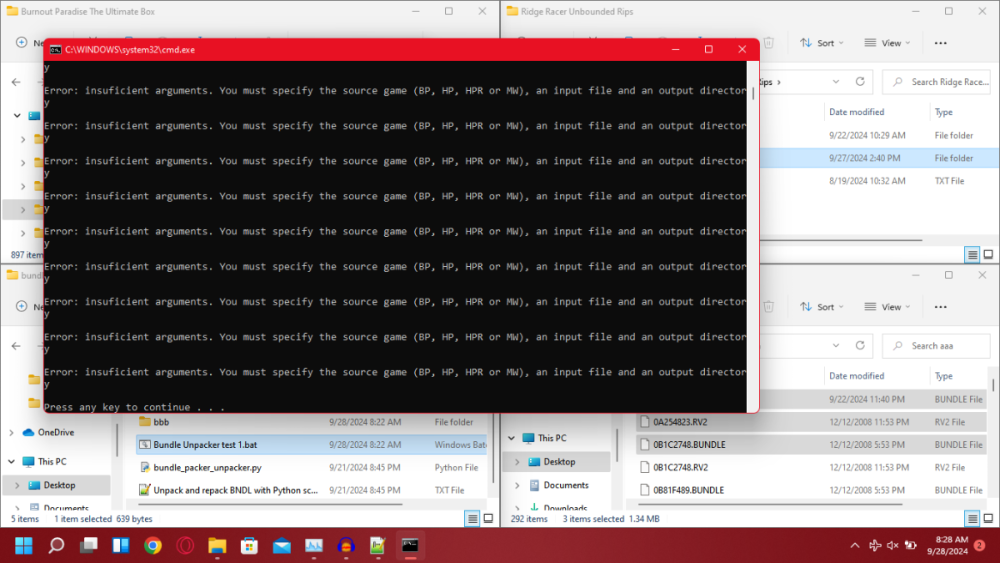
Task: Open View dropdown in Ridge Racer window
Action: (887, 43)
